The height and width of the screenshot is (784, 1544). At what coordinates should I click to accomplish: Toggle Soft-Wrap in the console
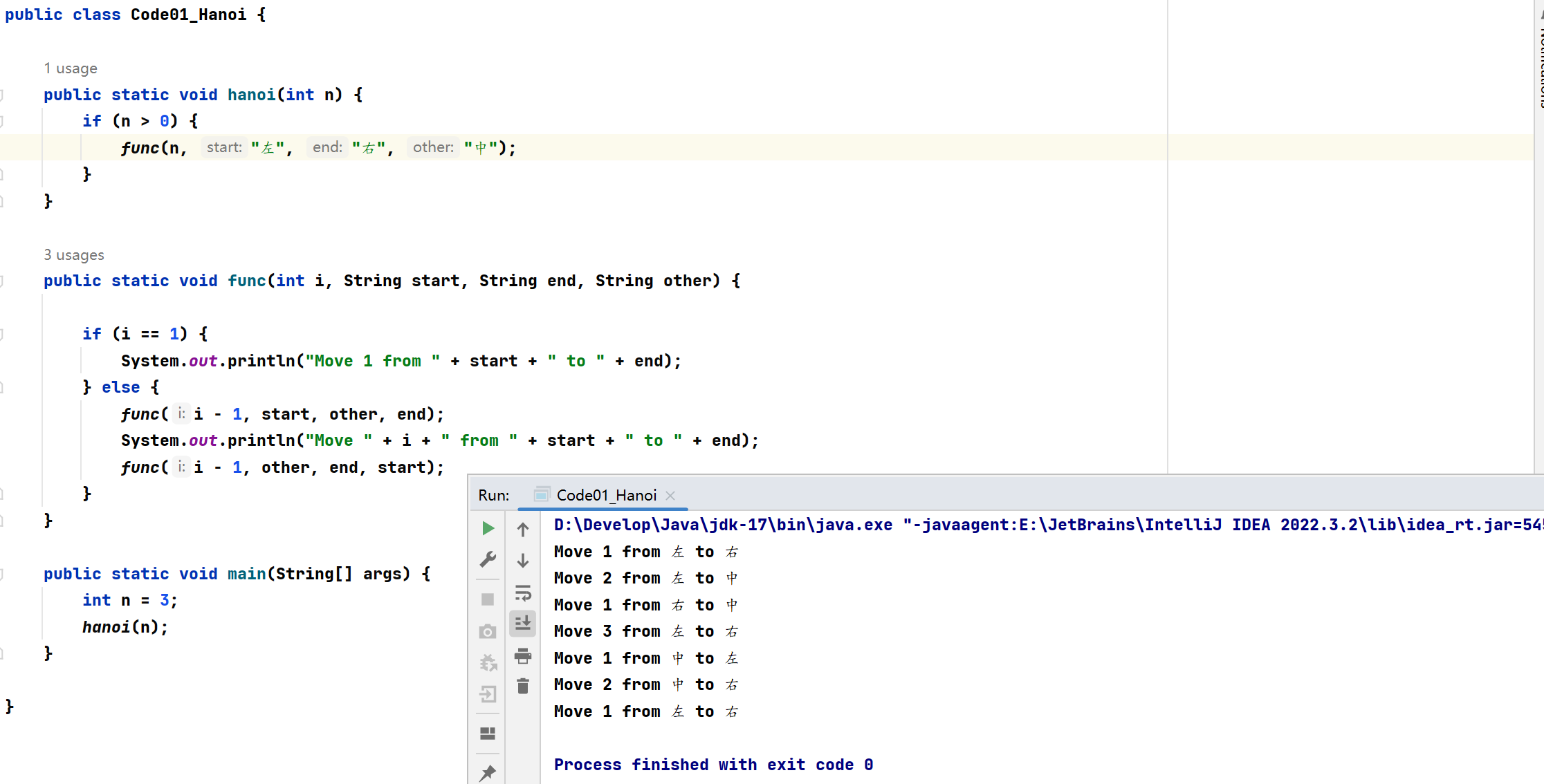pyautogui.click(x=523, y=593)
